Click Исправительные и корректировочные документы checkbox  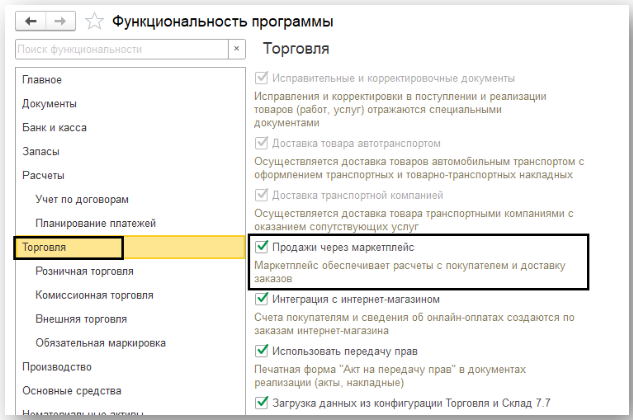click(x=262, y=77)
